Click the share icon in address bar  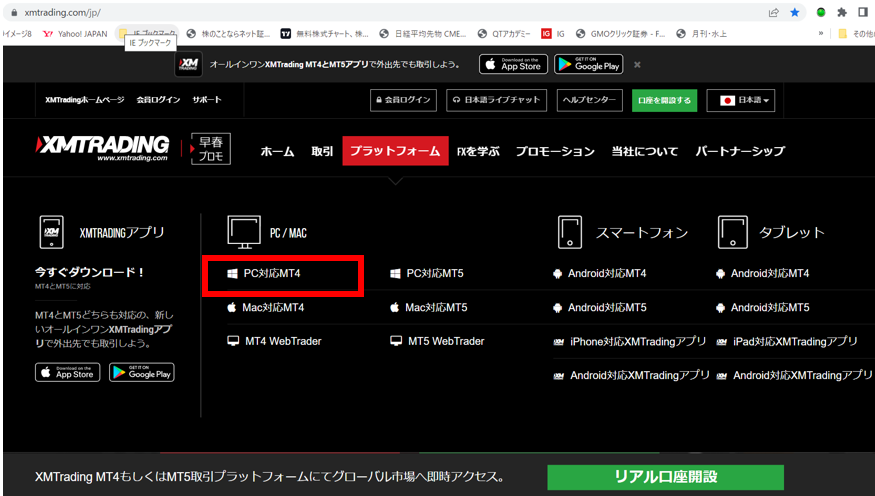[x=773, y=12]
